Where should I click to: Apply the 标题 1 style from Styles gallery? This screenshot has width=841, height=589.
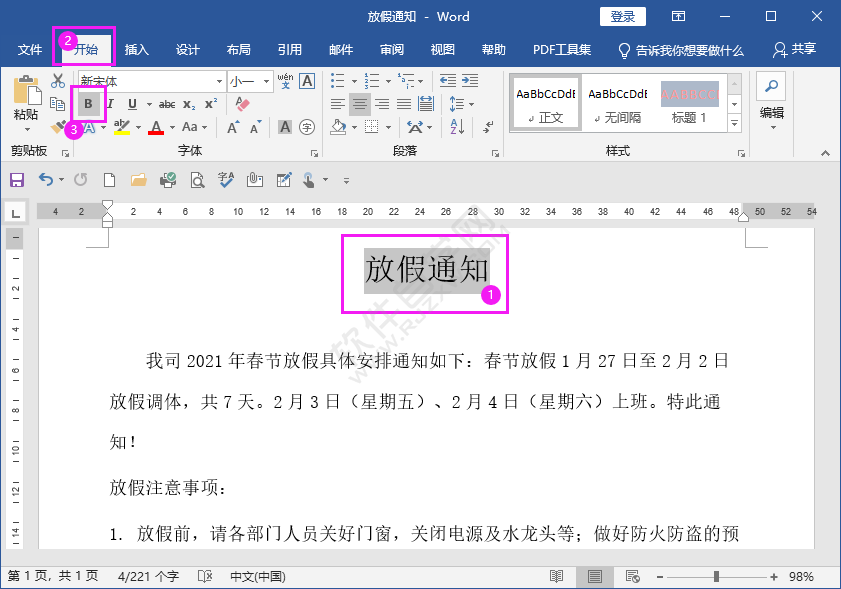point(689,102)
